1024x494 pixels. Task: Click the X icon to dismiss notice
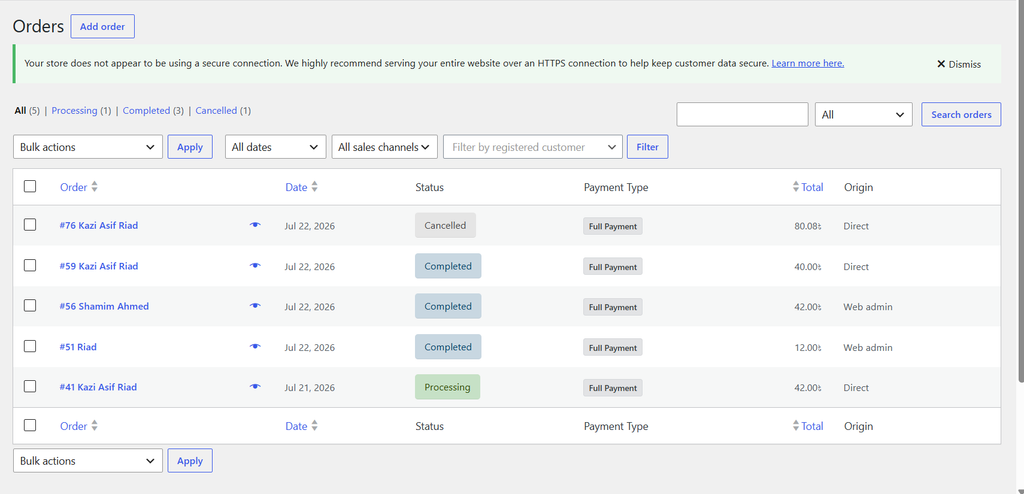(x=941, y=64)
